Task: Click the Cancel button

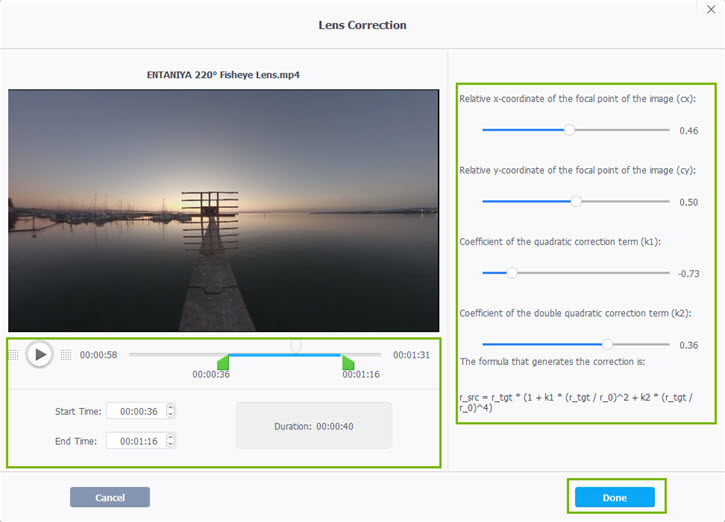Action: click(110, 497)
